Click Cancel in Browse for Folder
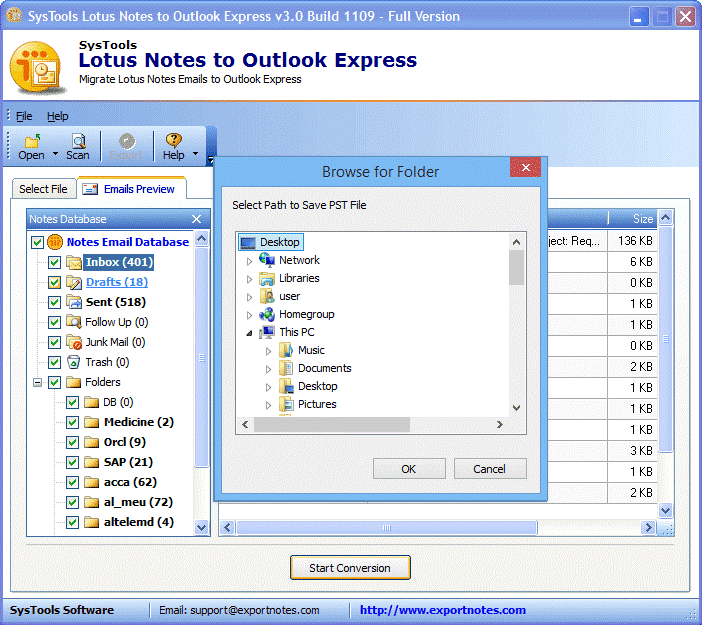This screenshot has height=625, width=702. tap(490, 469)
